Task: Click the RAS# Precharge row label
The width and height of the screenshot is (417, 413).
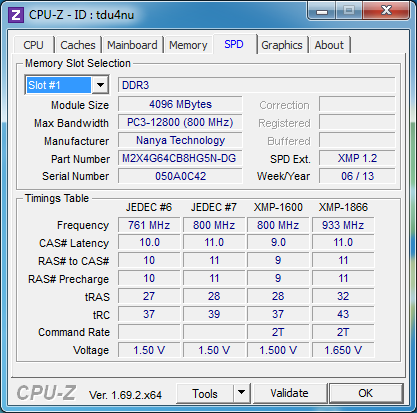Action: pos(69,279)
